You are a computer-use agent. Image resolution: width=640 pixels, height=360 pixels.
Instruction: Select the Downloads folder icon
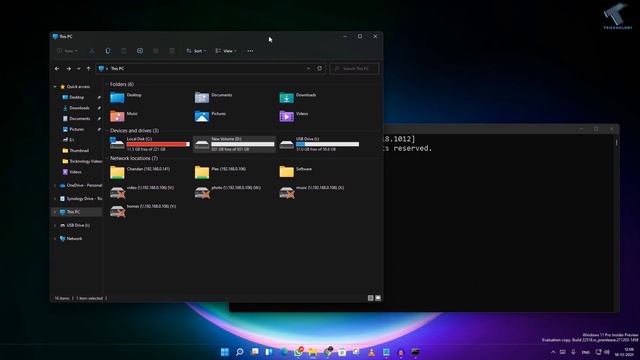click(x=287, y=98)
